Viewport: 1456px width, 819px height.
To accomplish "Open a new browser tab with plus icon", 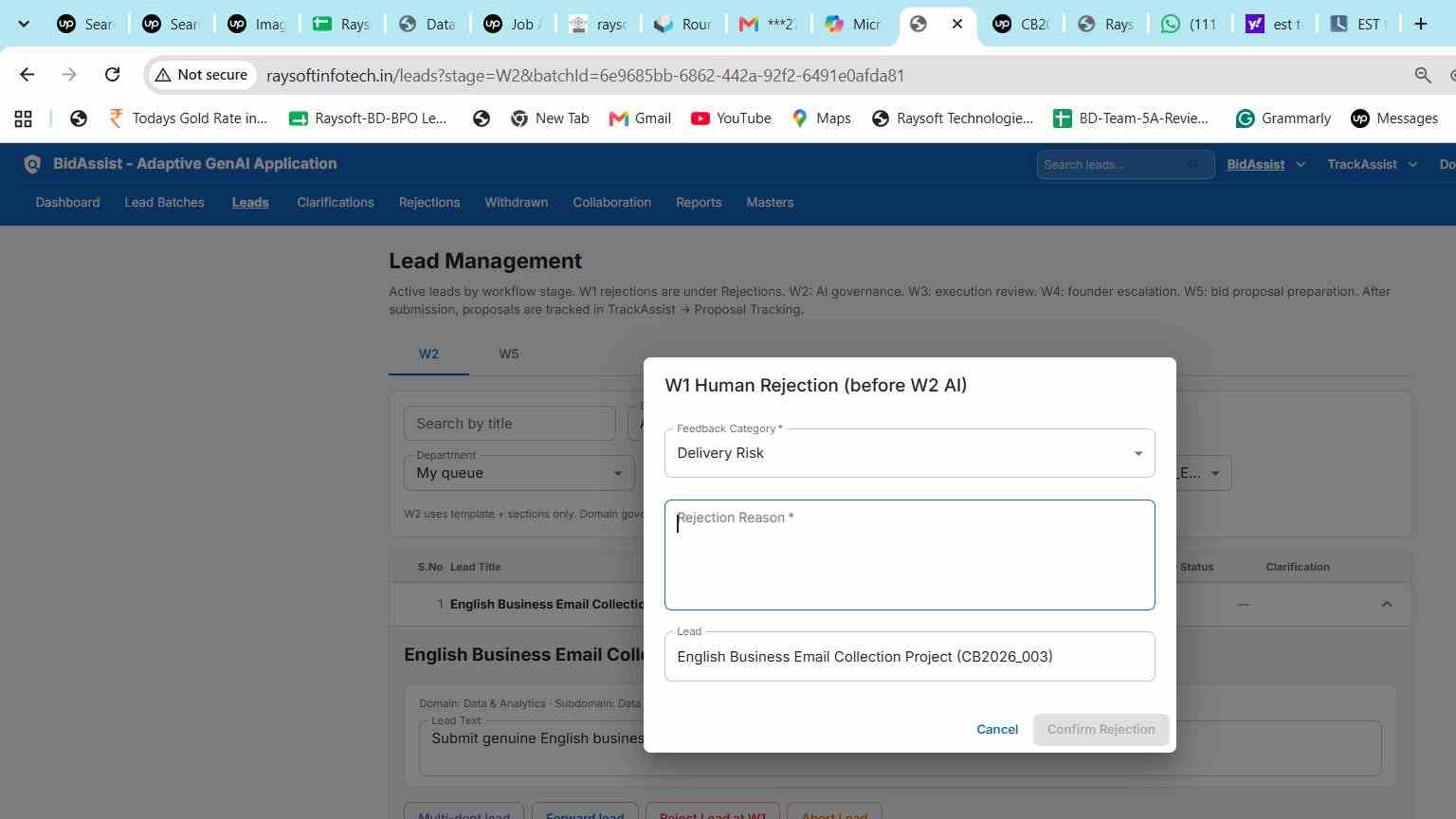I will [1420, 24].
